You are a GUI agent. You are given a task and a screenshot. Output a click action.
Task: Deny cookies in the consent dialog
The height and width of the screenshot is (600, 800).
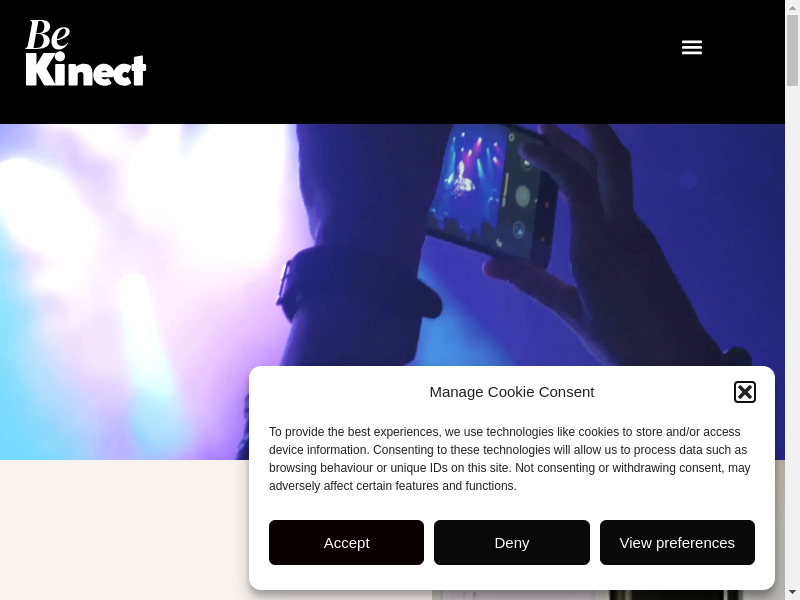pos(512,542)
